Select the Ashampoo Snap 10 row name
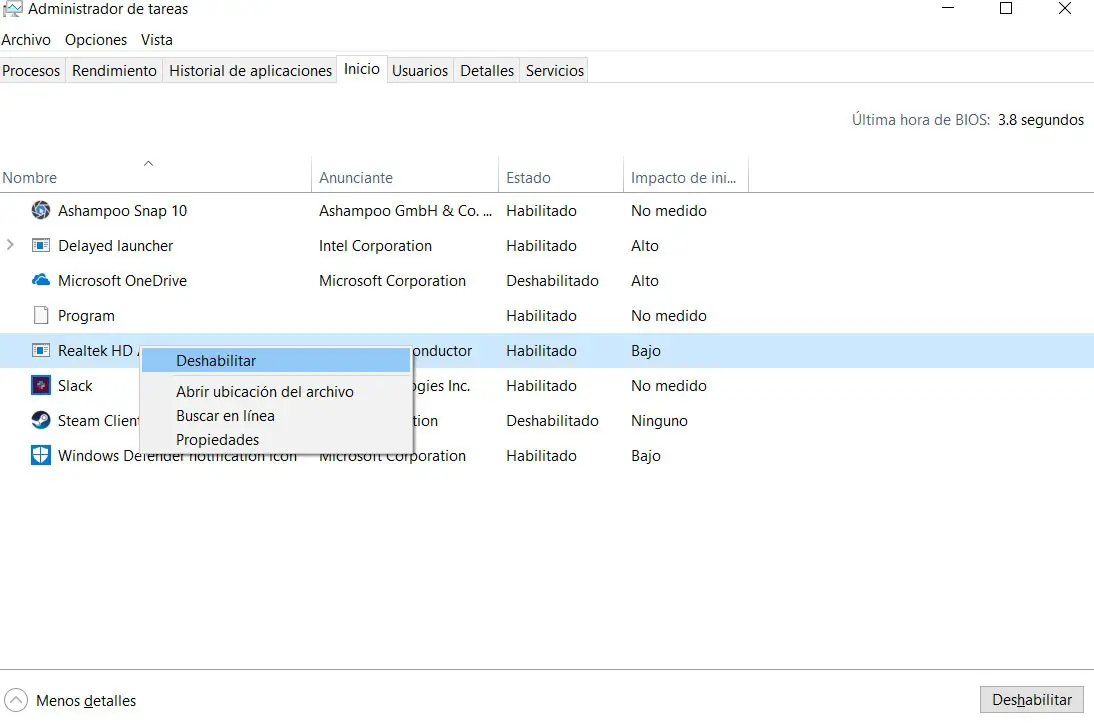The height and width of the screenshot is (727, 1094). [x=122, y=211]
